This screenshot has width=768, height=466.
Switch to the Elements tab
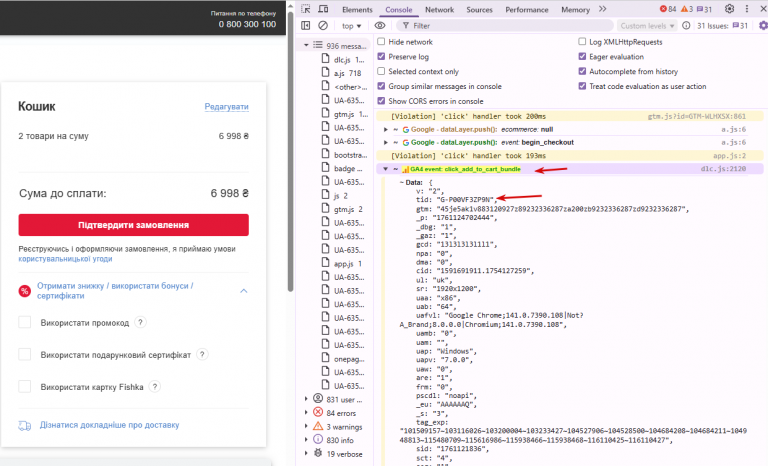coord(357,9)
